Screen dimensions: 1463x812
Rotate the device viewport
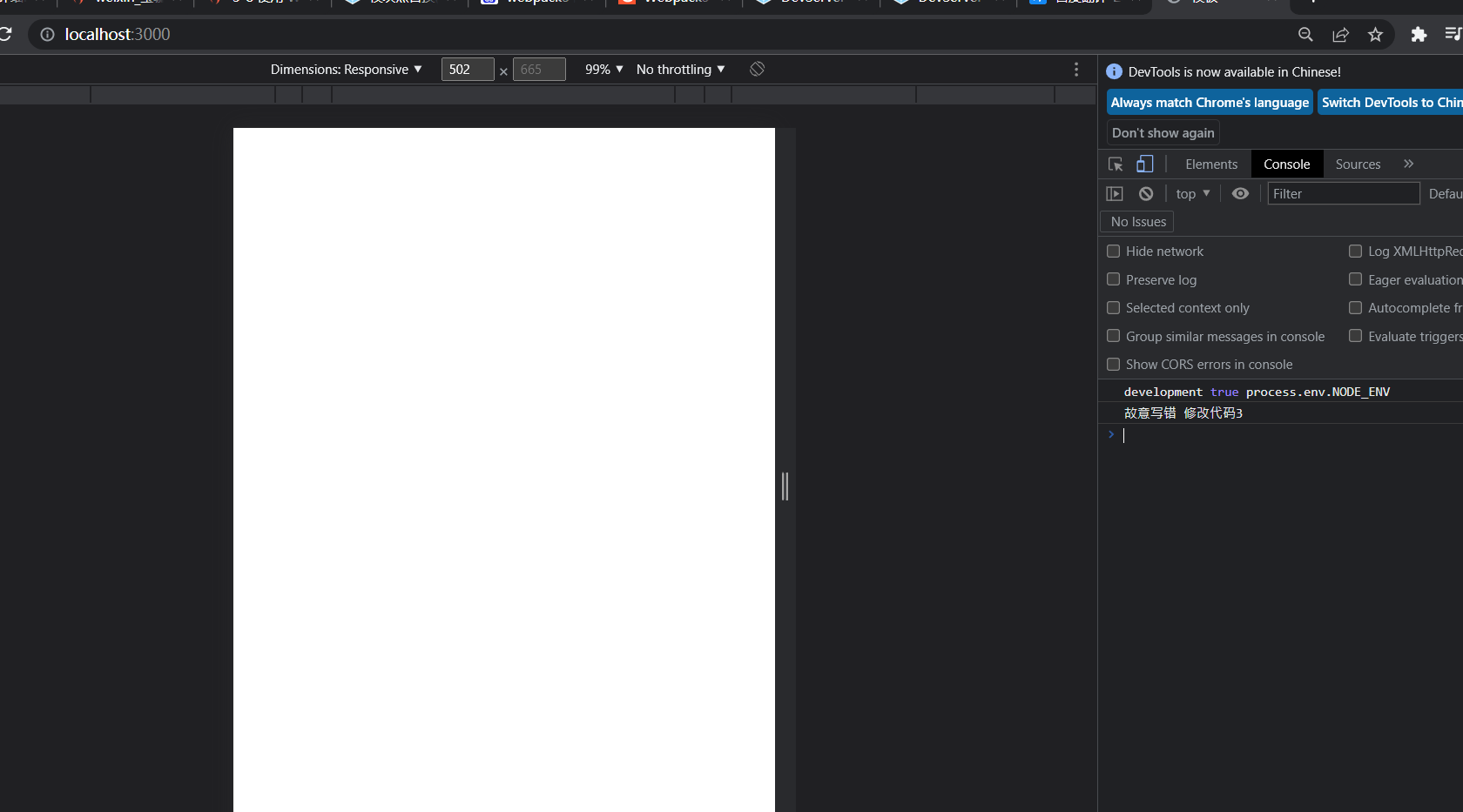click(x=757, y=69)
